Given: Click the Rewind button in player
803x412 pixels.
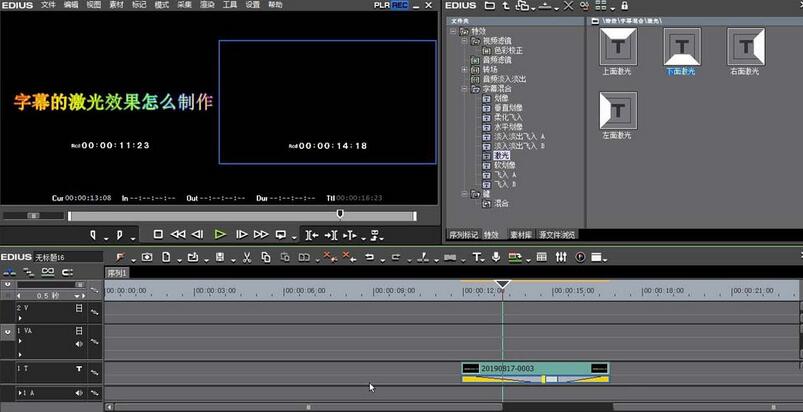Looking at the screenshot, I should 178,234.
